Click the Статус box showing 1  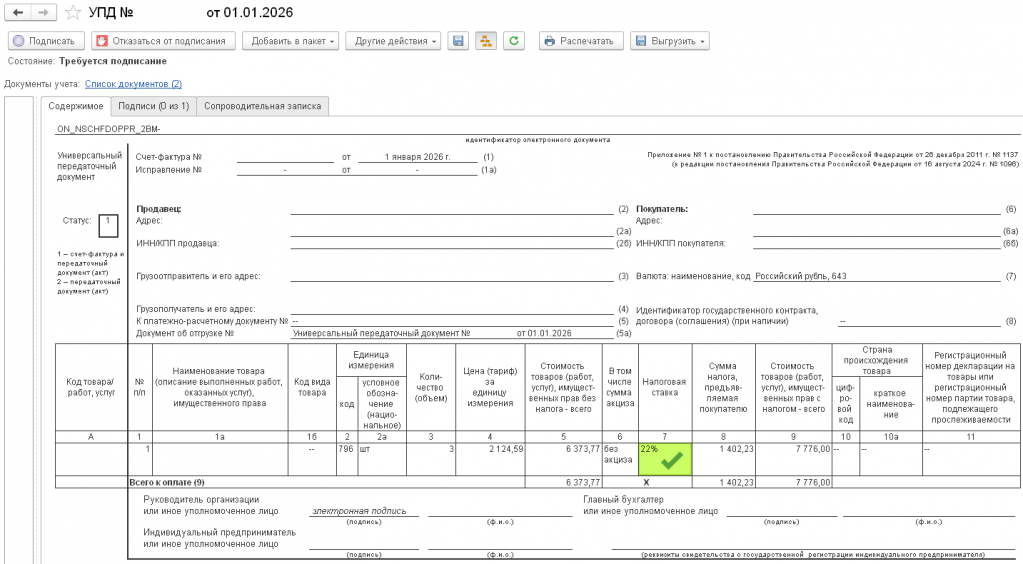click(x=108, y=226)
